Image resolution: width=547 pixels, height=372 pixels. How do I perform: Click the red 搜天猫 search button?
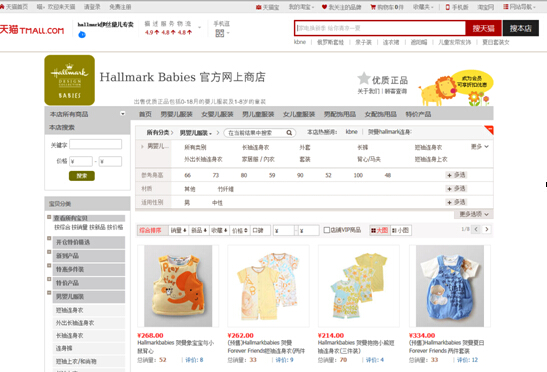[484, 28]
